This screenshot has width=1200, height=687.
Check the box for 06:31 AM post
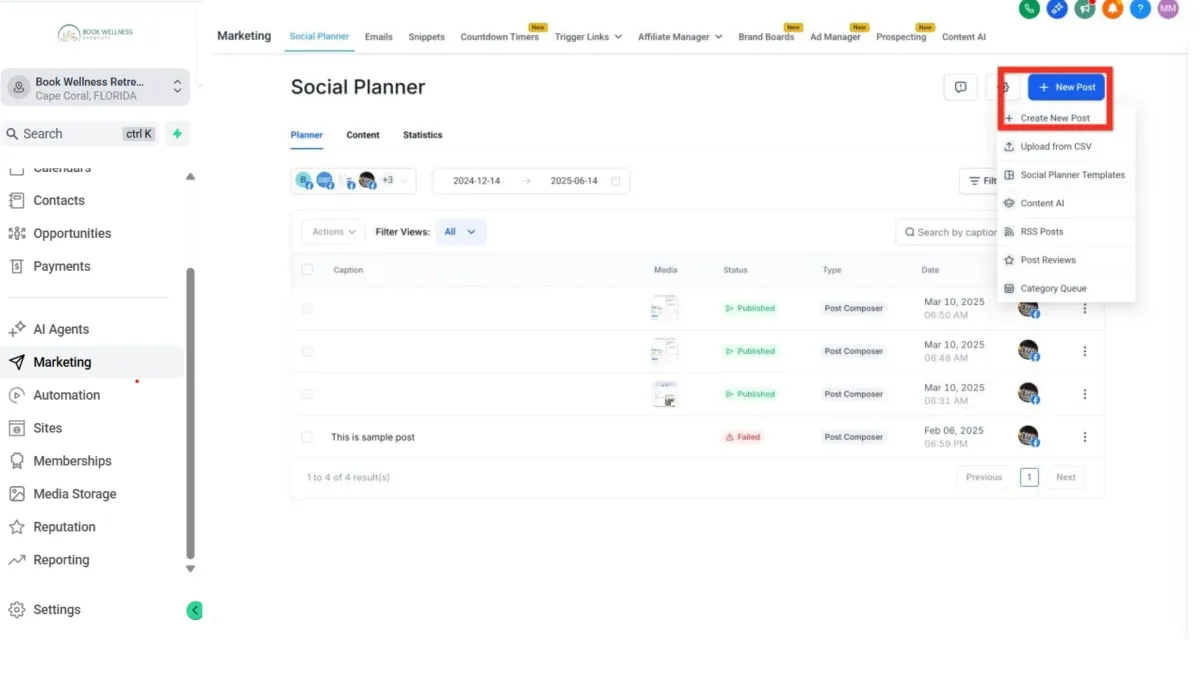pyautogui.click(x=307, y=394)
